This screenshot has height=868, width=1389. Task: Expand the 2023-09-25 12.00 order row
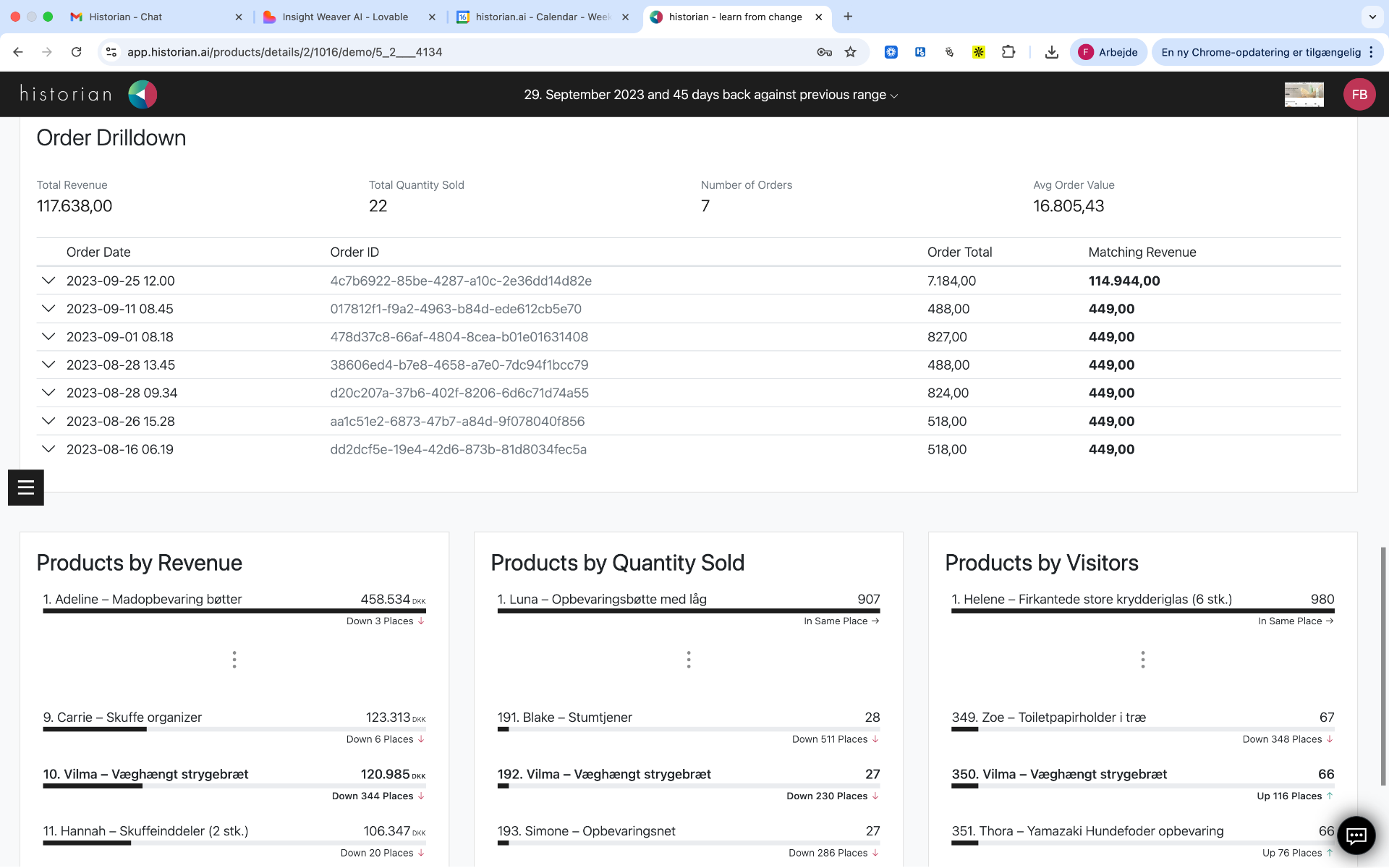(x=48, y=281)
